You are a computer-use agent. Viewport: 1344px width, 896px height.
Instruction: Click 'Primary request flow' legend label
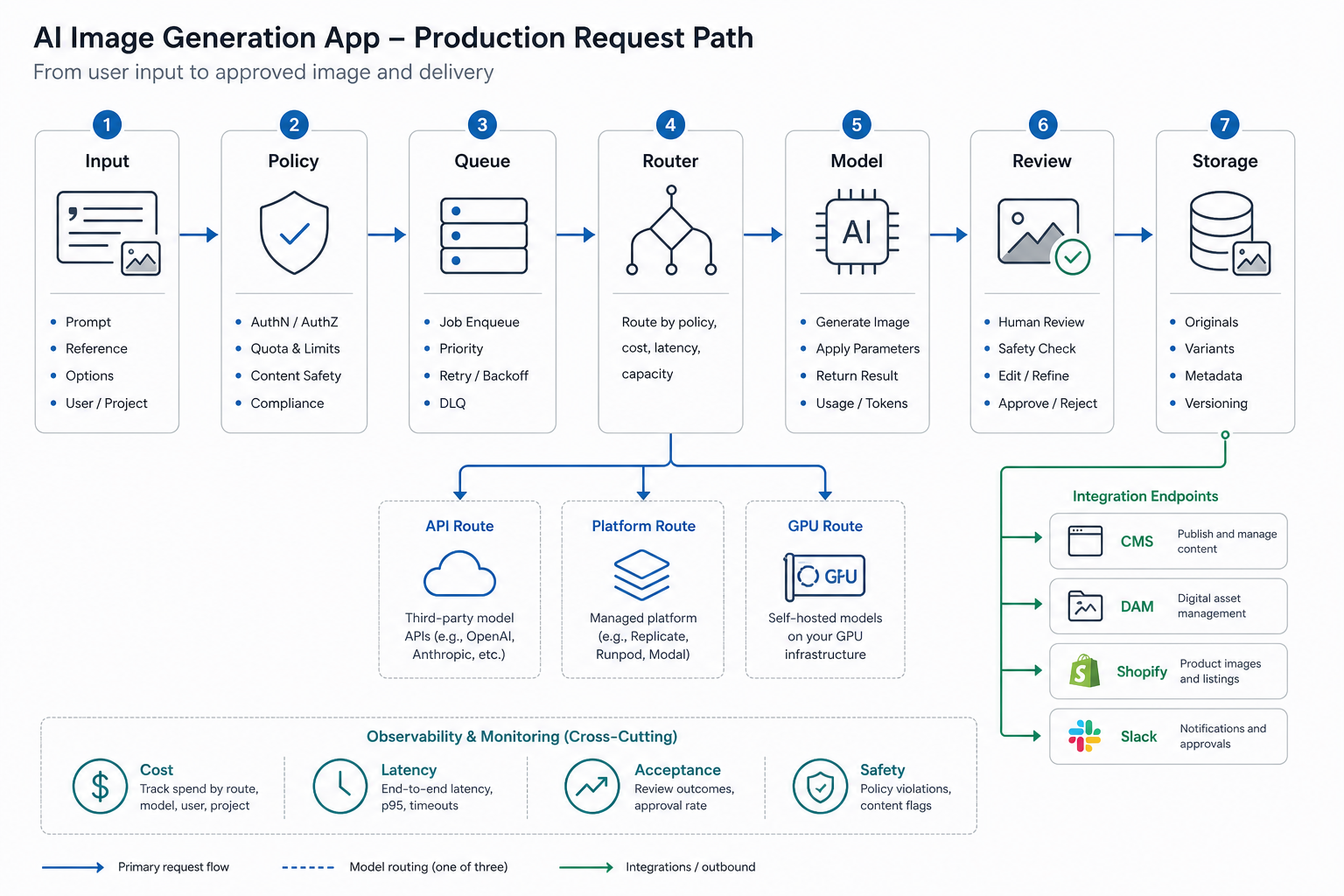tap(173, 867)
